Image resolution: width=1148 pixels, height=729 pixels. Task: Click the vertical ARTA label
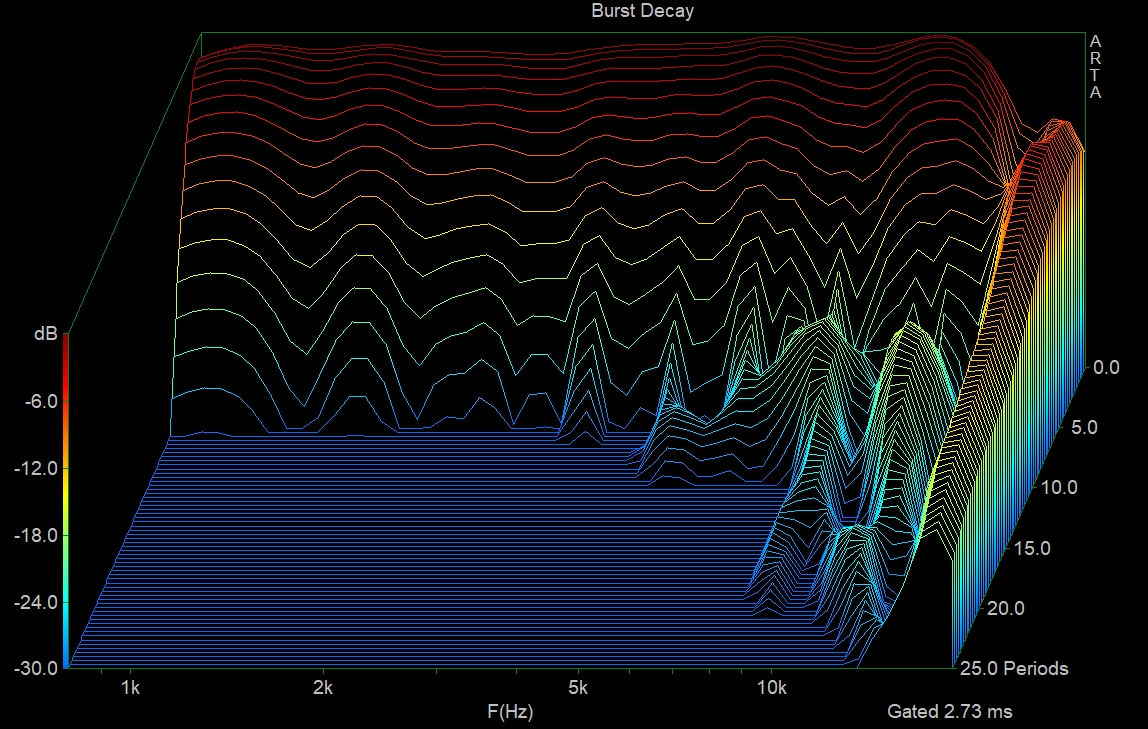(x=1095, y=67)
